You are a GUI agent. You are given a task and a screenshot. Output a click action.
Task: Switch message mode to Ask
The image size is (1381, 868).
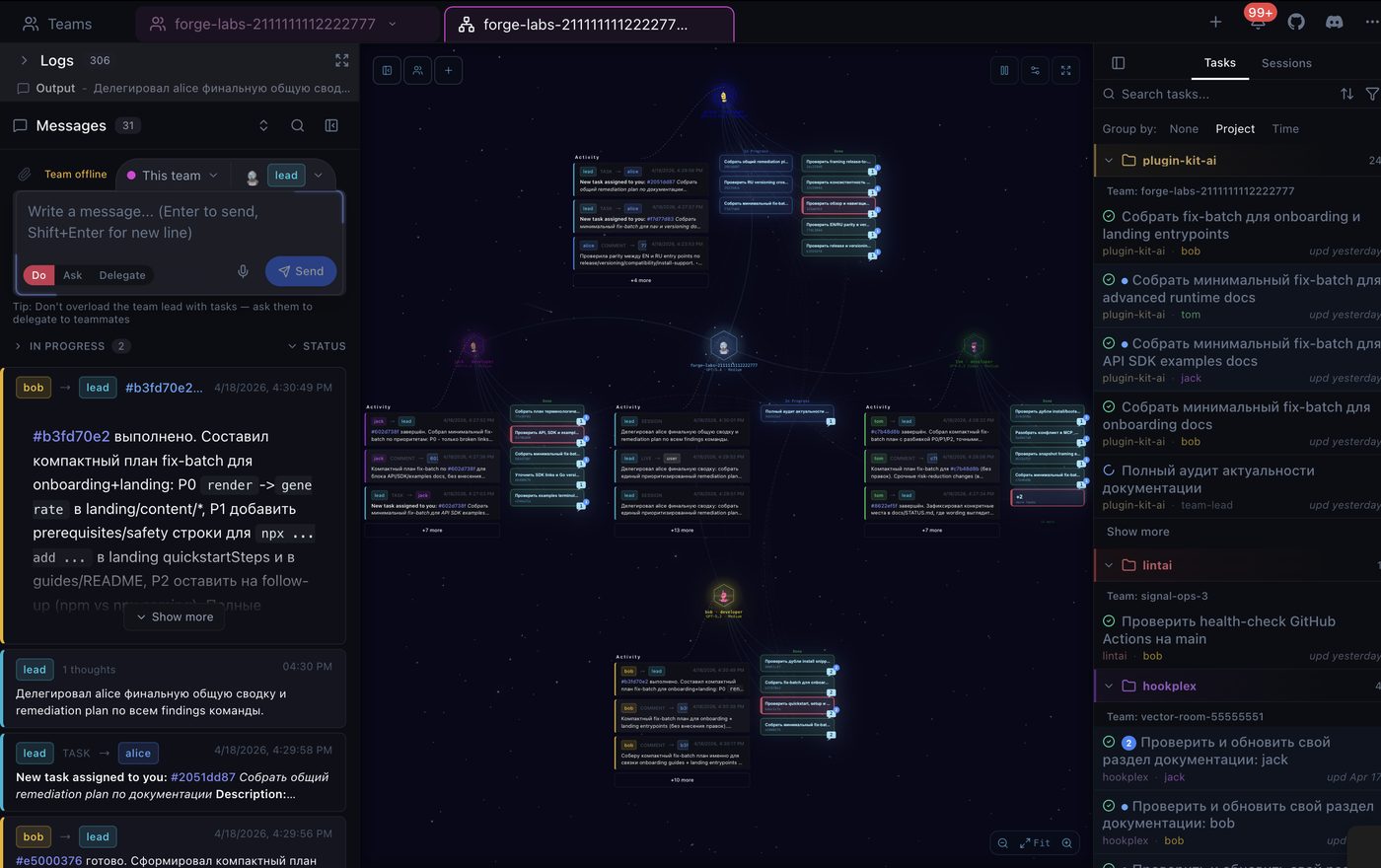73,275
